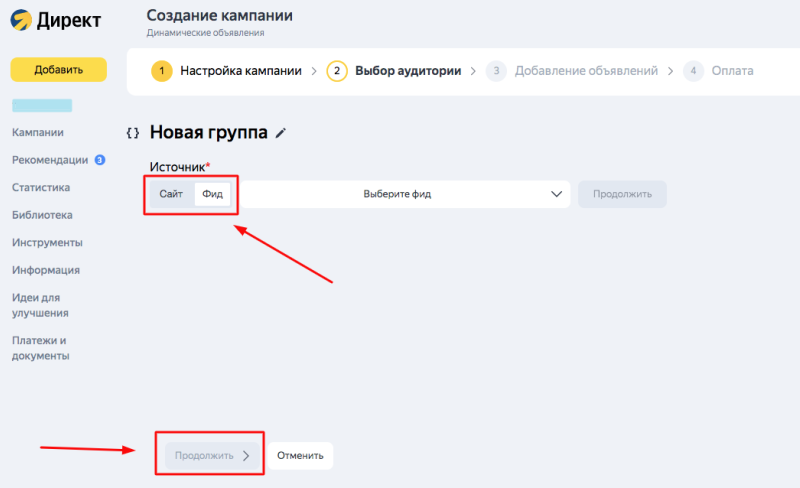
Task: Click the Yandex Direct logo icon
Action: [21, 20]
